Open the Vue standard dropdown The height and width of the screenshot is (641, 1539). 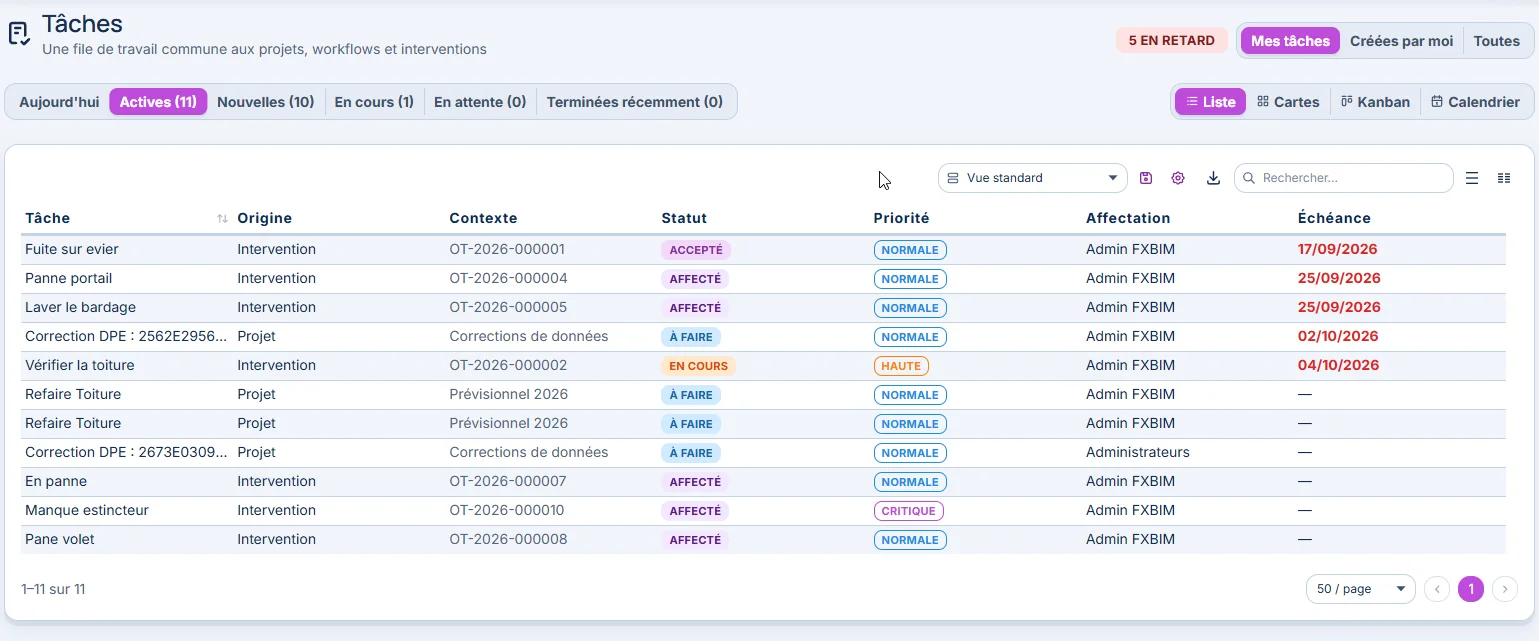coord(1032,178)
